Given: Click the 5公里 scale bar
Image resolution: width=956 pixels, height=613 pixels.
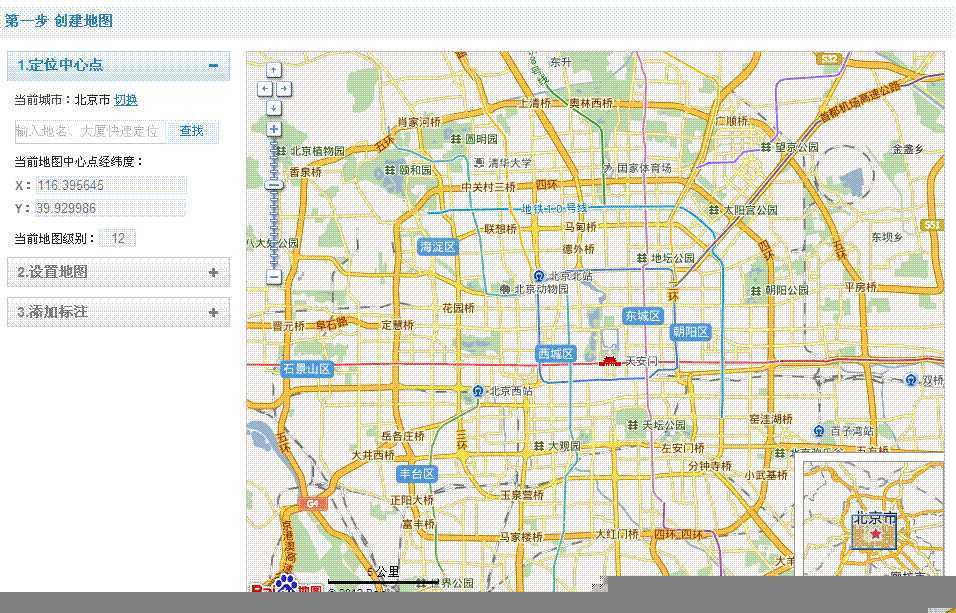Looking at the screenshot, I should [x=383, y=575].
